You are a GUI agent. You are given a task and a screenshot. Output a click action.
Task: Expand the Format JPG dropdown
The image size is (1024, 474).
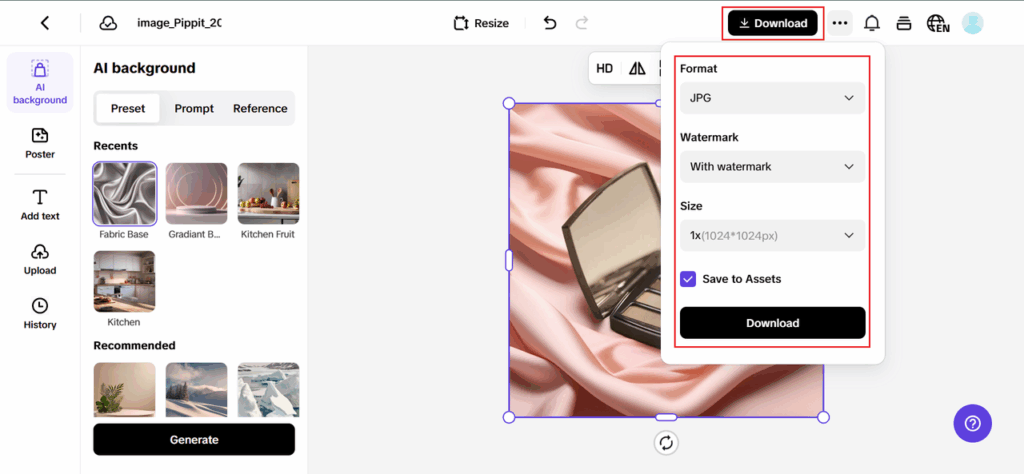(771, 98)
